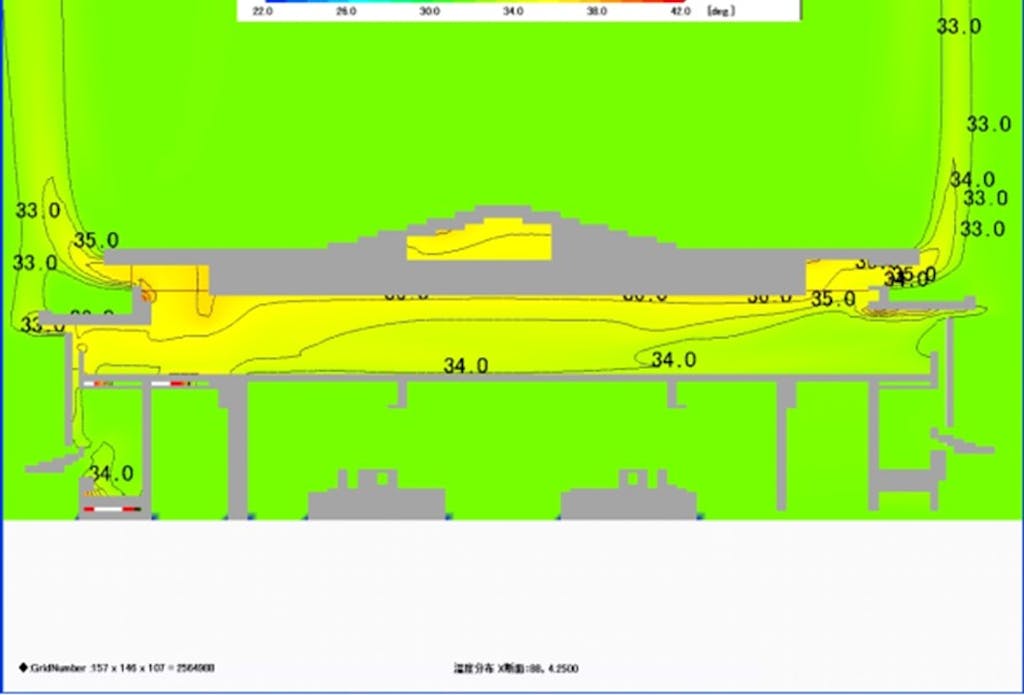Click the centered 34.0 label above the floor slab
The height and width of the screenshot is (695, 1024).
click(466, 366)
